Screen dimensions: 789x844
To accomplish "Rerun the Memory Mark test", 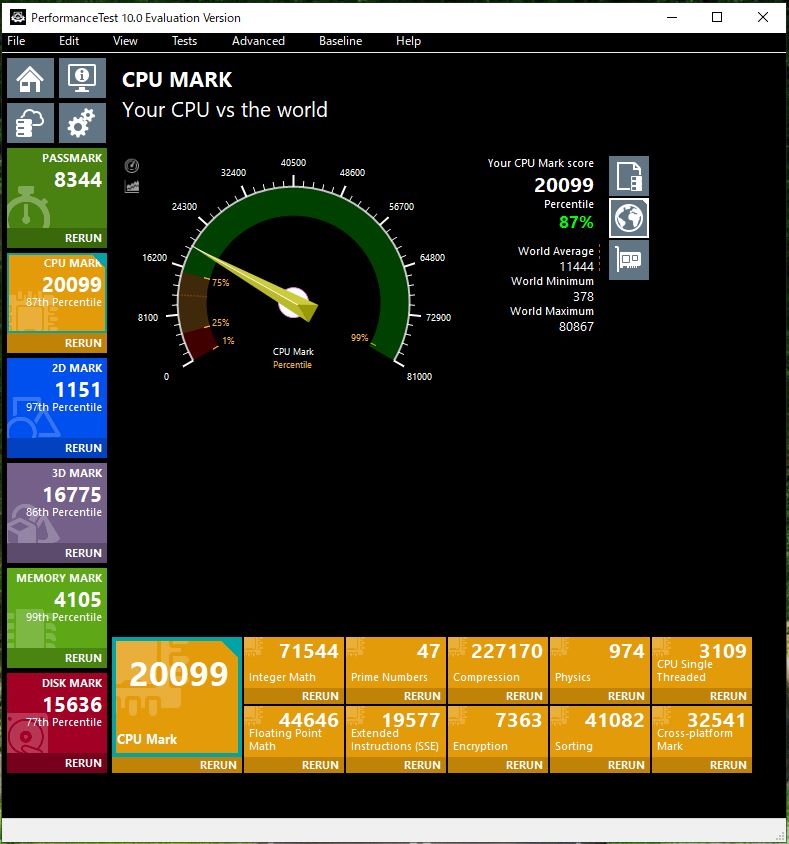I will pyautogui.click(x=83, y=658).
